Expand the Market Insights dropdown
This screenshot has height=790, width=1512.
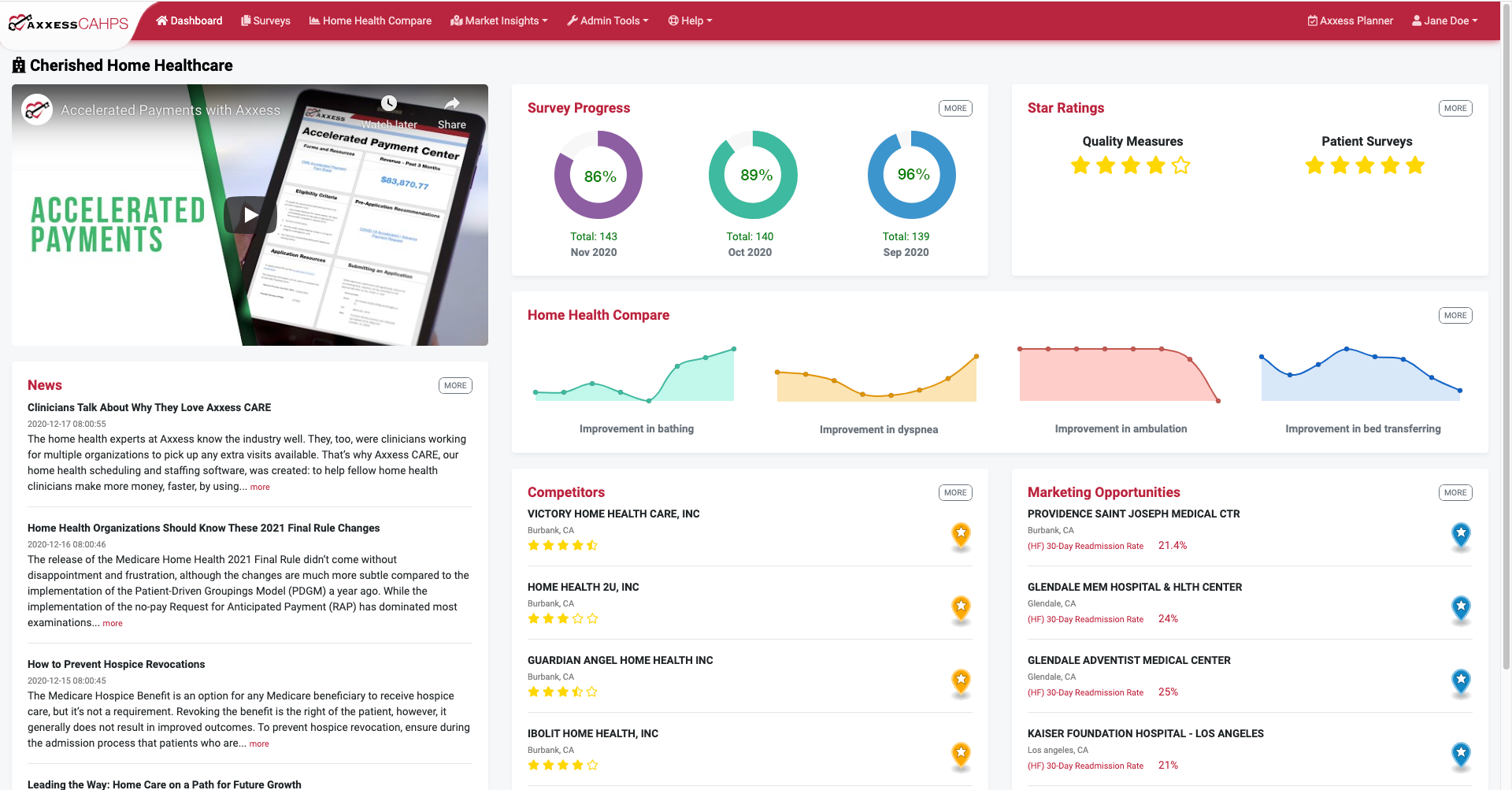499,20
